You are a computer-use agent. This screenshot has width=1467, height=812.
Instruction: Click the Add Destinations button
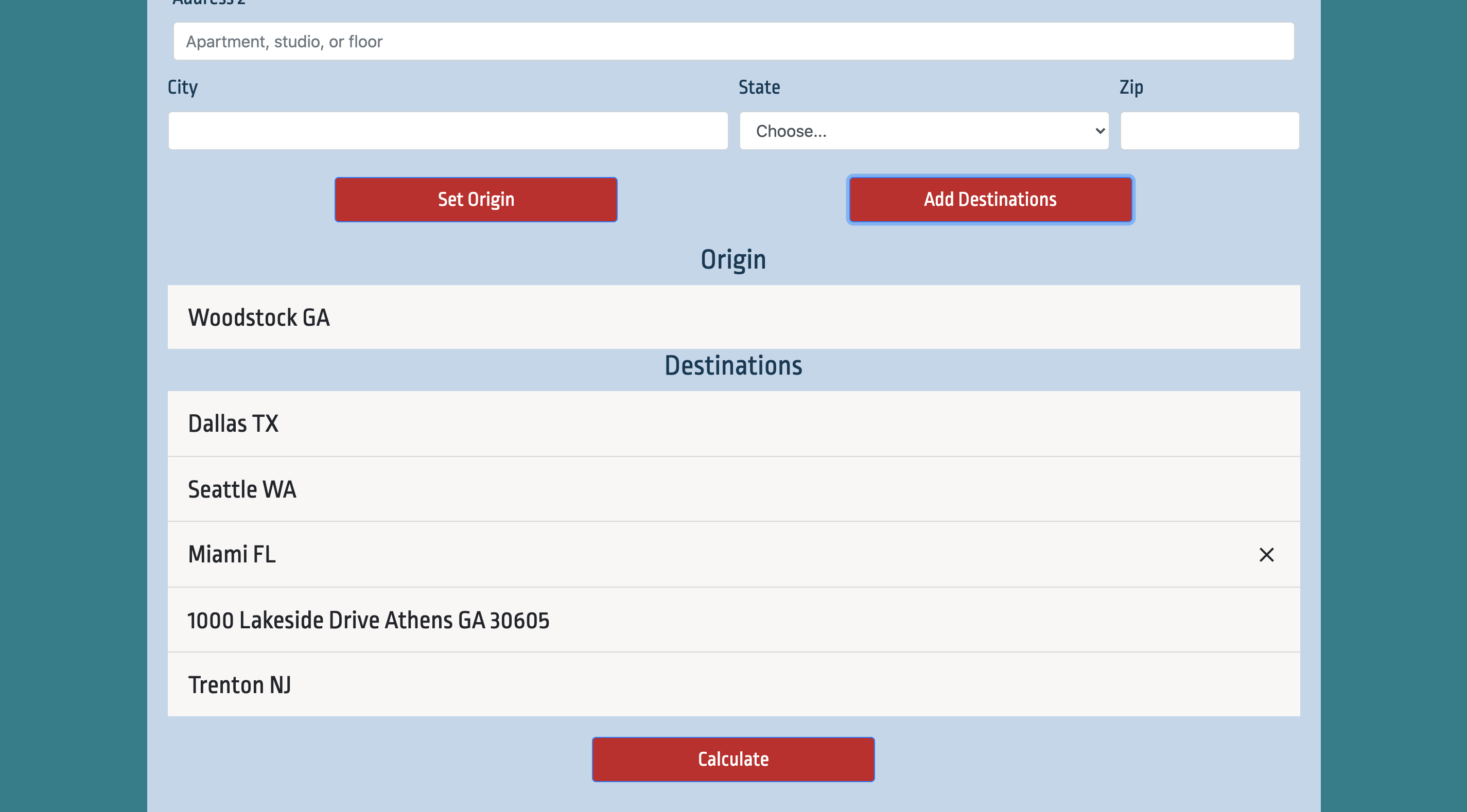(x=990, y=200)
